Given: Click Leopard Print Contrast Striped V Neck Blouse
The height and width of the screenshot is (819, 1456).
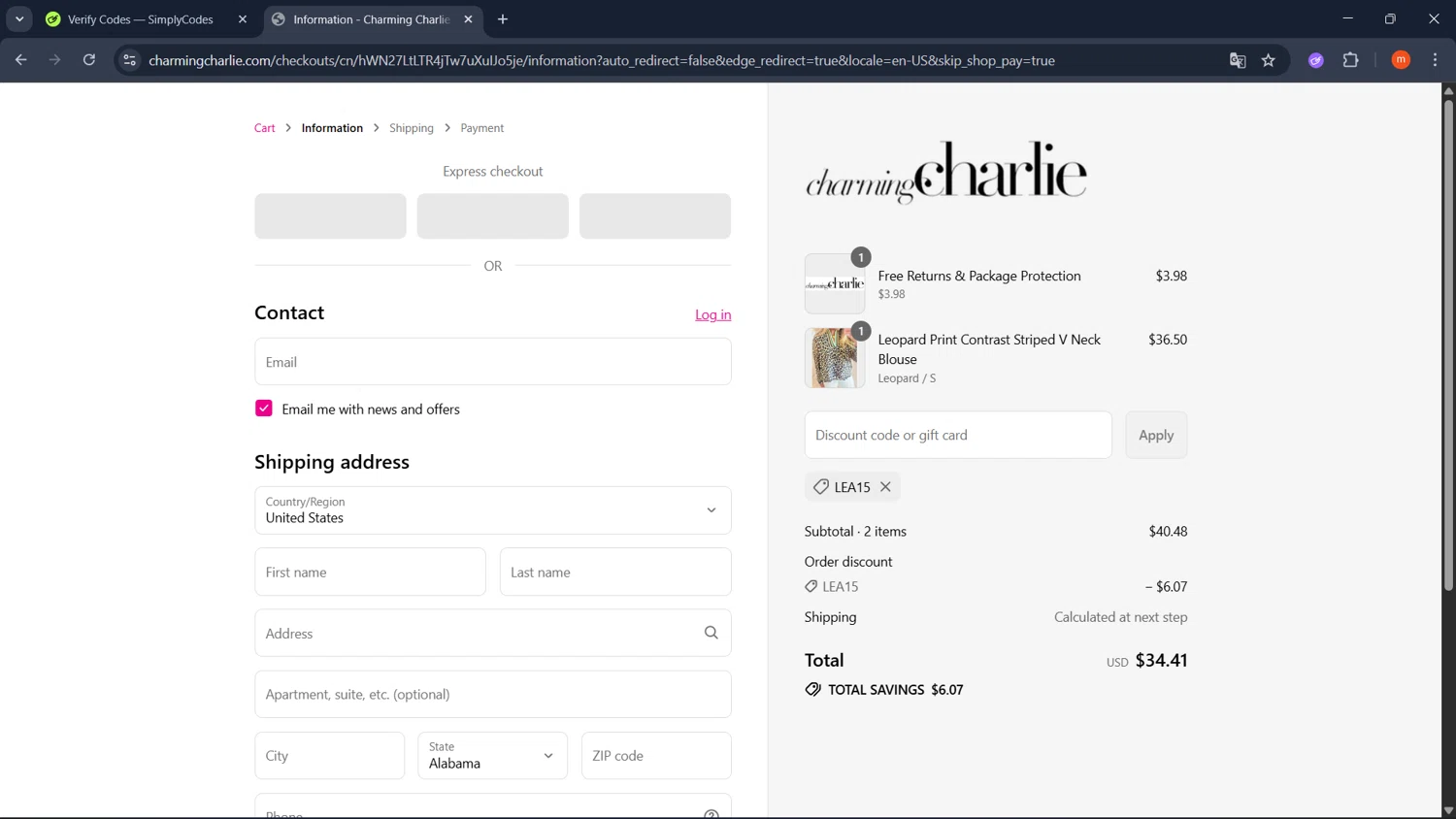Looking at the screenshot, I should pos(989,349).
